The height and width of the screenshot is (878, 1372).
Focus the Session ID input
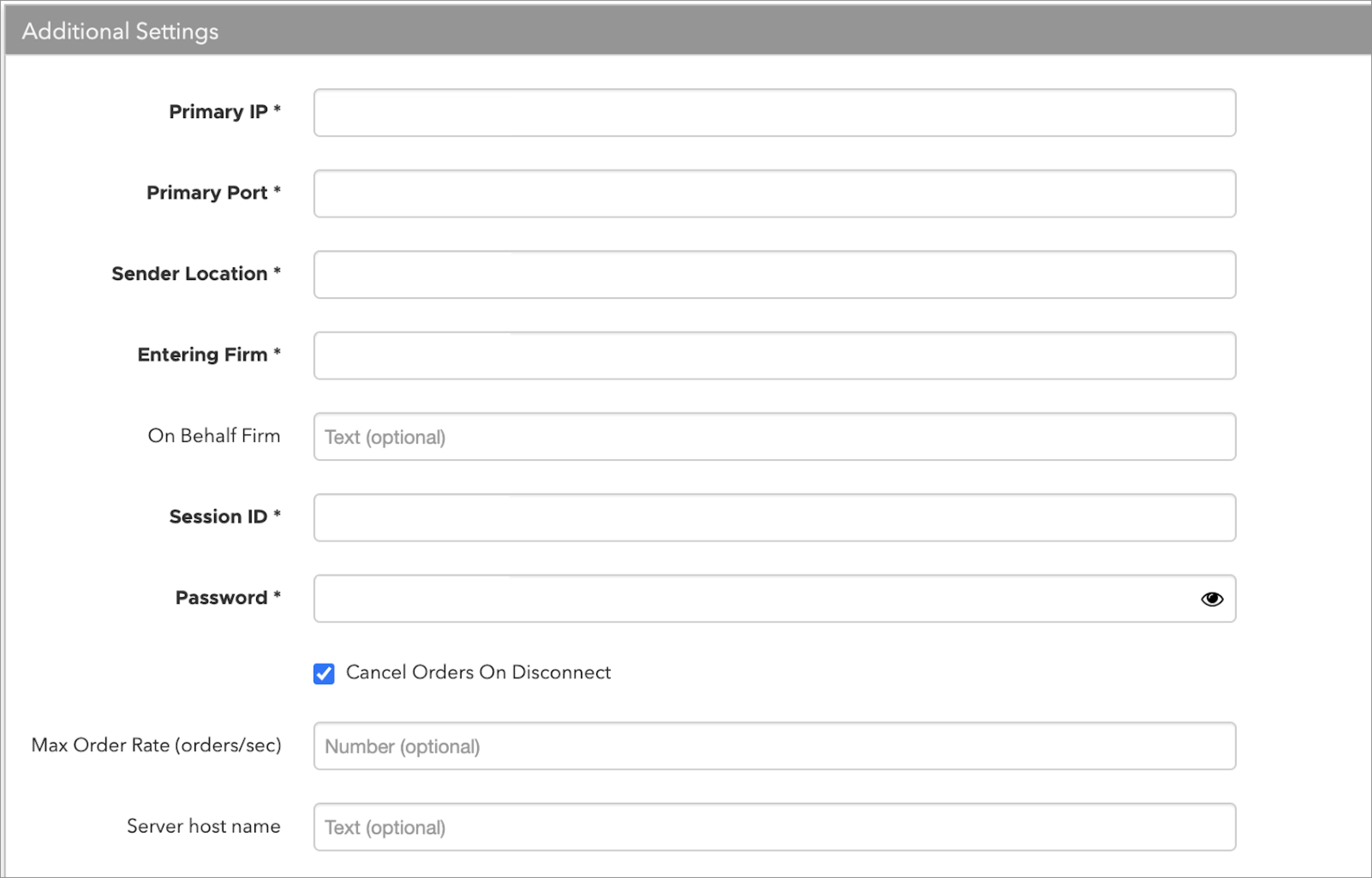[x=774, y=518]
